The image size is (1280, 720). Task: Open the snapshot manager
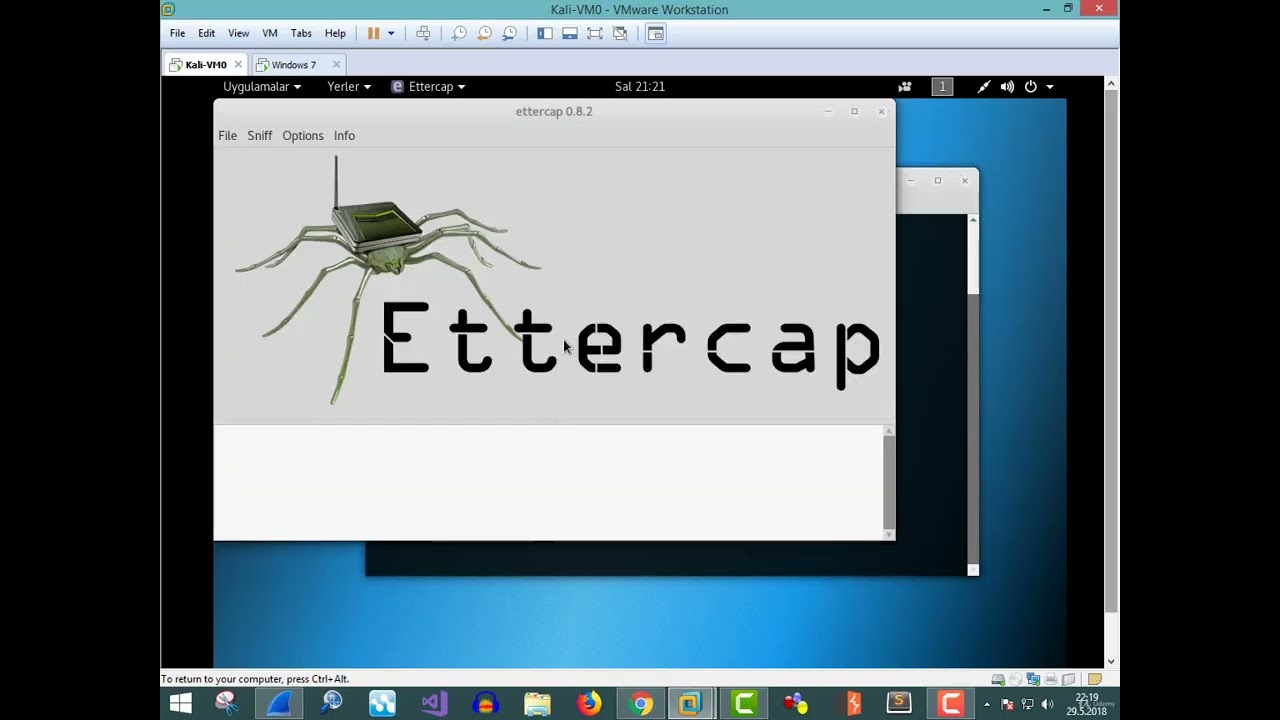(509, 33)
